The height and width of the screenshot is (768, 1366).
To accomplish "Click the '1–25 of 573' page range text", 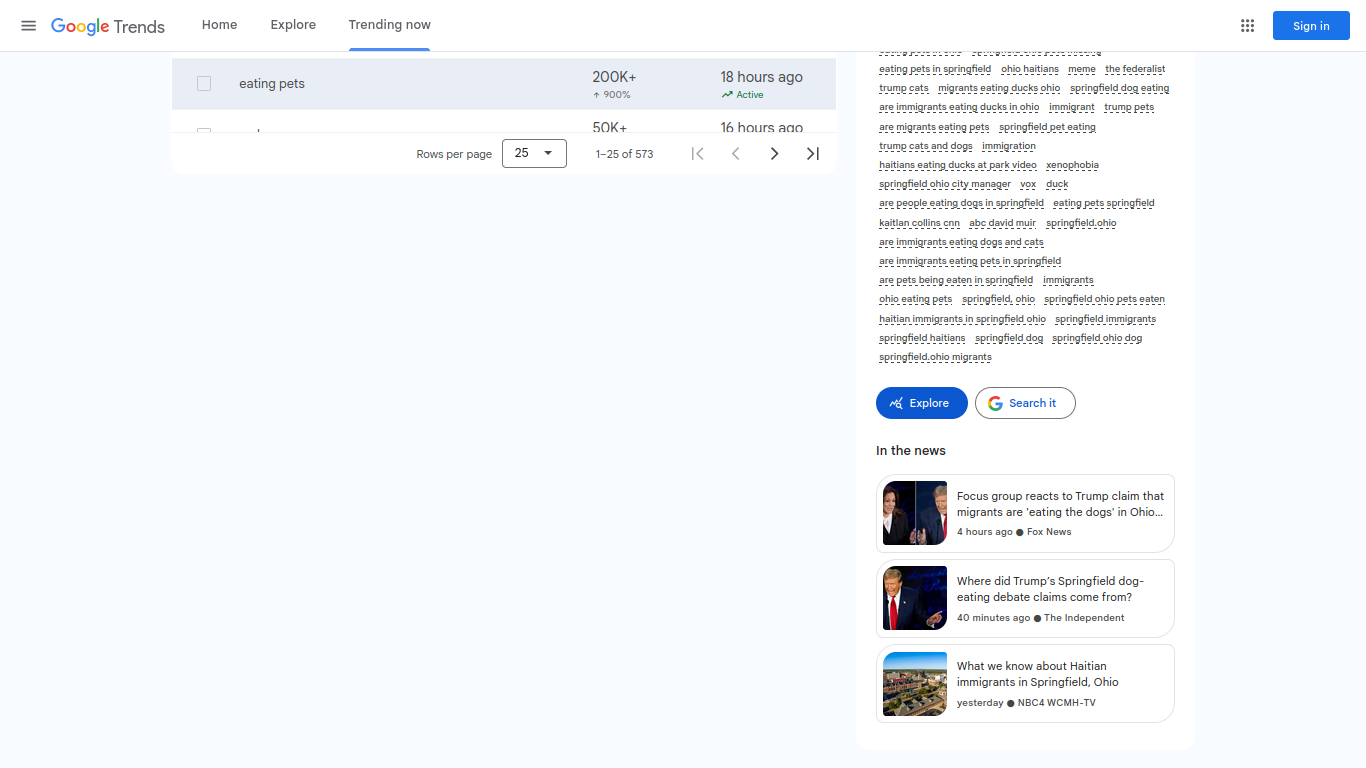I will tap(625, 154).
